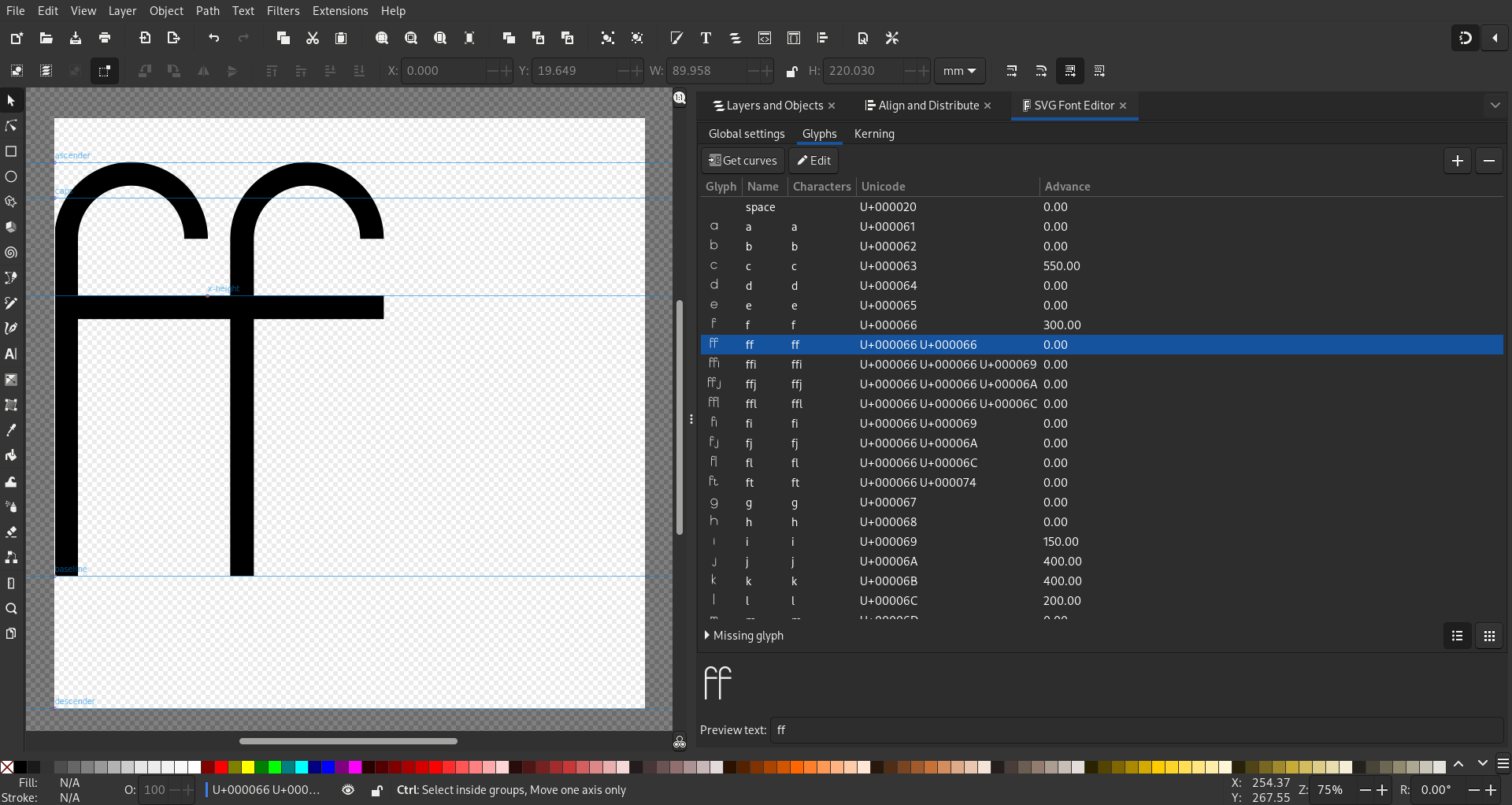Expand the Missing glyph section

tap(744, 636)
